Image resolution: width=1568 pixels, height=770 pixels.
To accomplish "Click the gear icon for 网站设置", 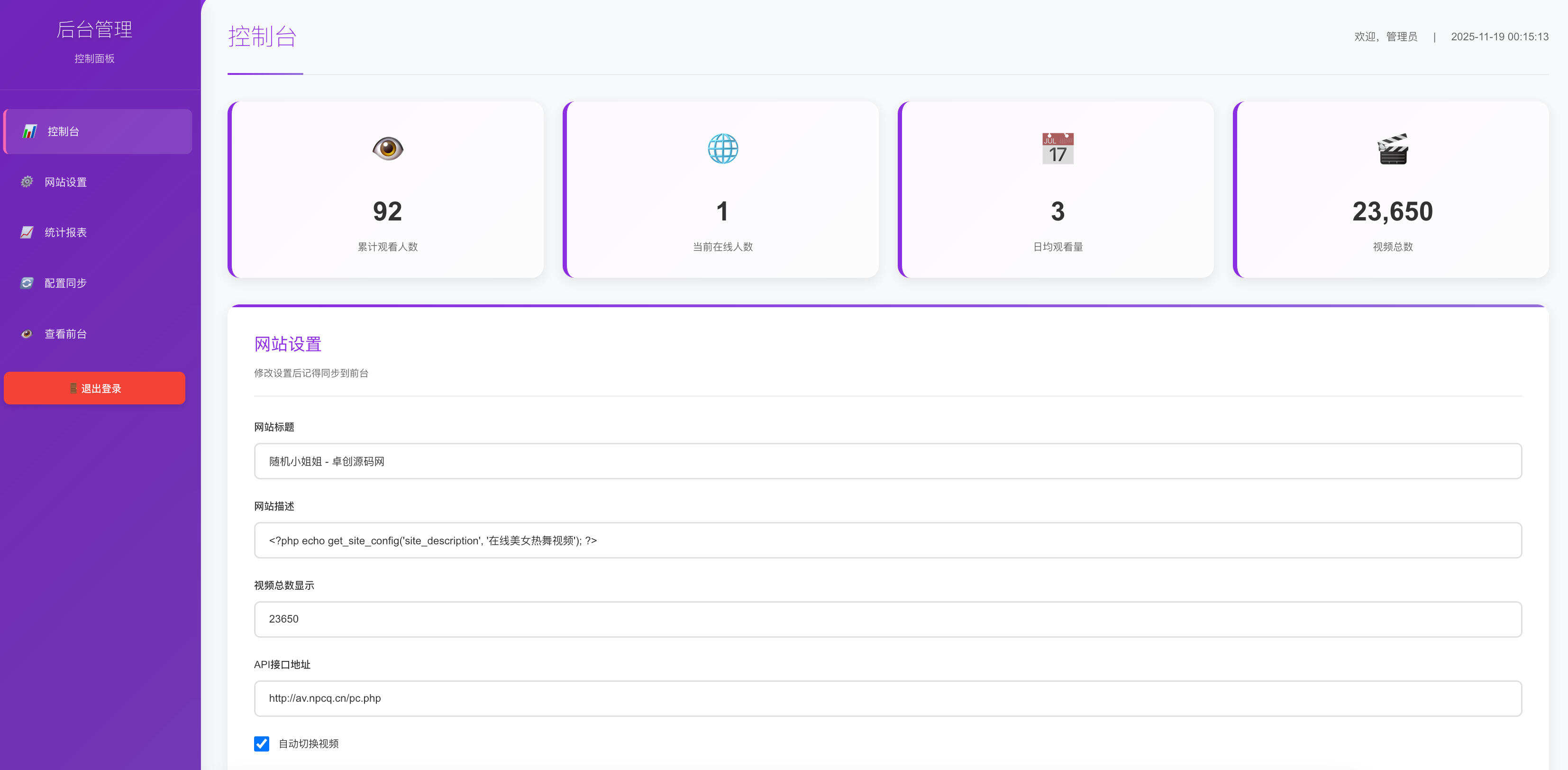I will click(27, 182).
